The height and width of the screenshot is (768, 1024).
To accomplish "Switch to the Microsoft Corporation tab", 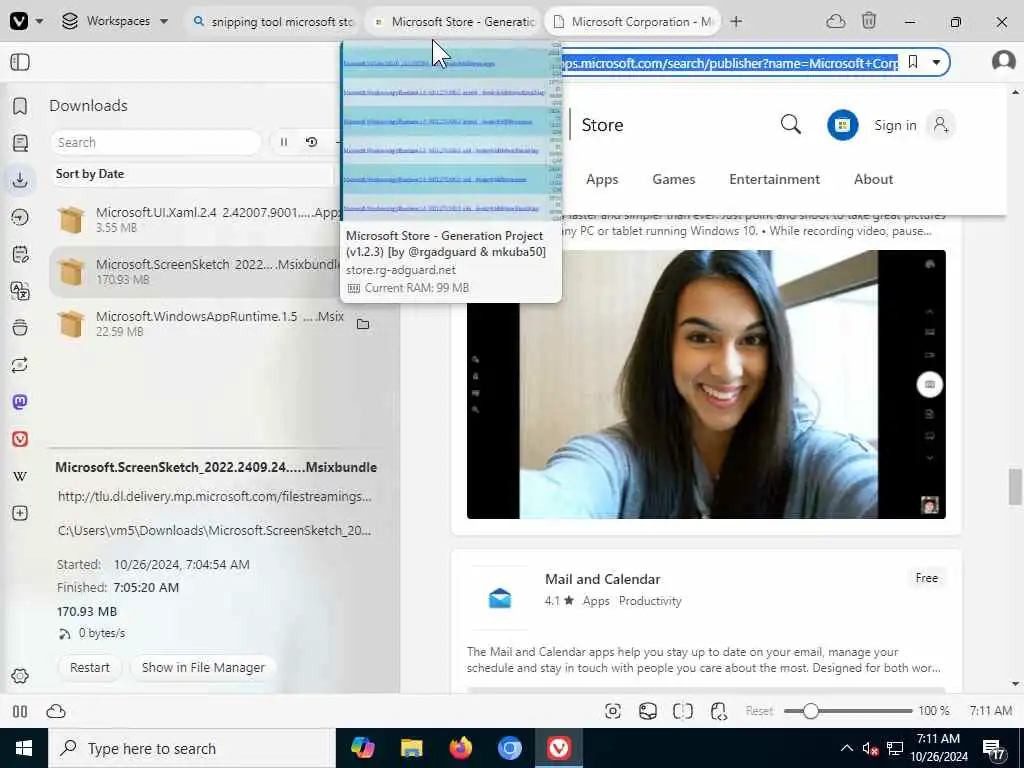I will tap(633, 22).
